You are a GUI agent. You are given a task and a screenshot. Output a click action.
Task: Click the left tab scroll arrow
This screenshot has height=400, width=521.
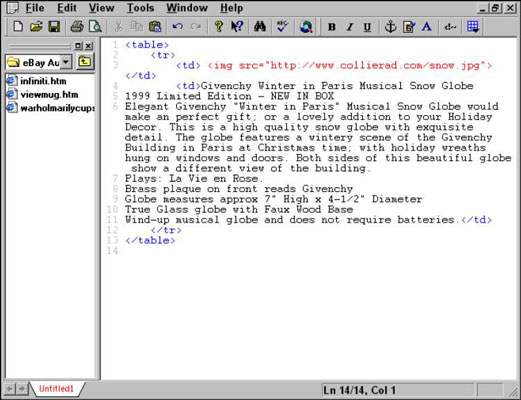point(10,389)
